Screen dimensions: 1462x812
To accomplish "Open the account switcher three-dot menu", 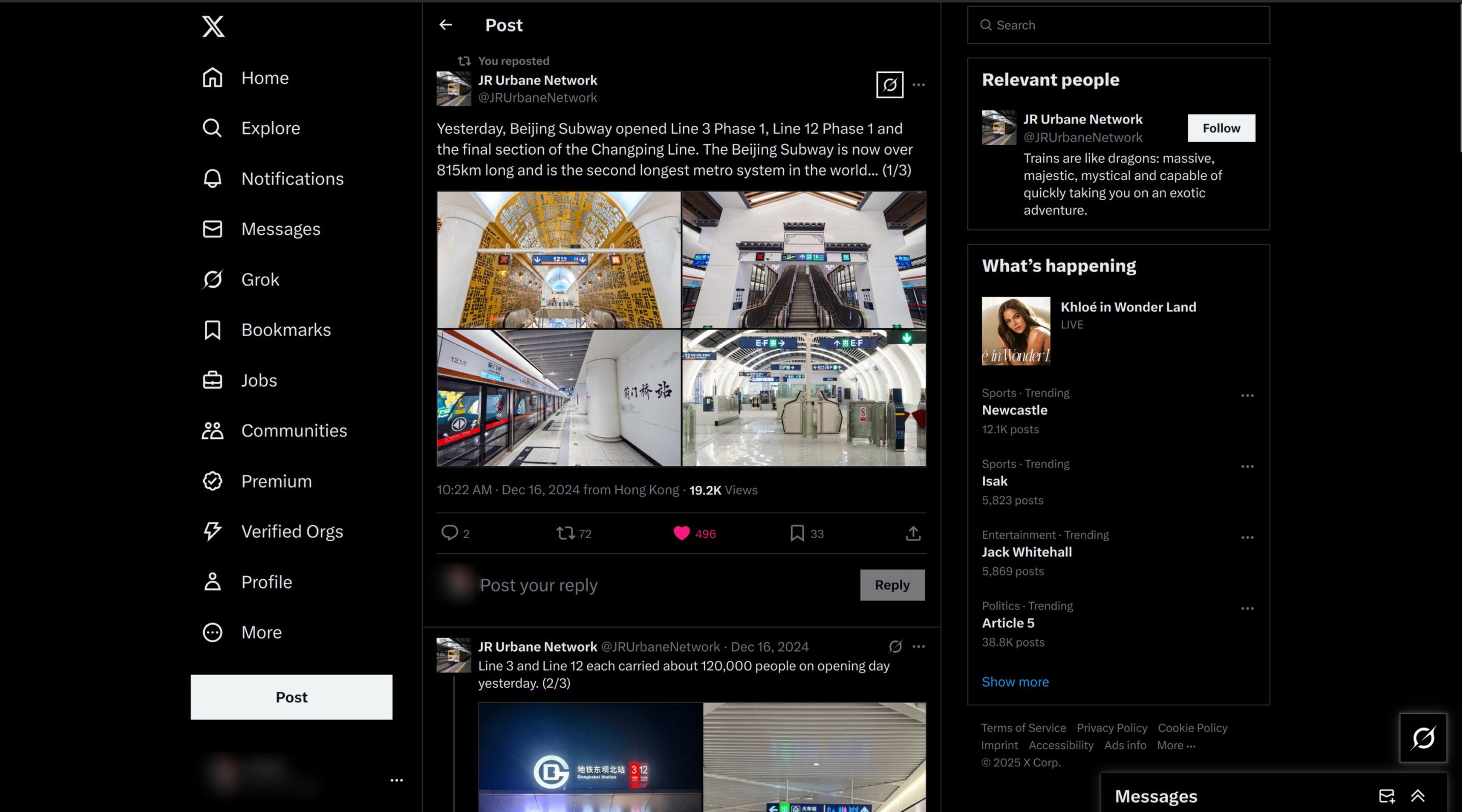I will 396,780.
